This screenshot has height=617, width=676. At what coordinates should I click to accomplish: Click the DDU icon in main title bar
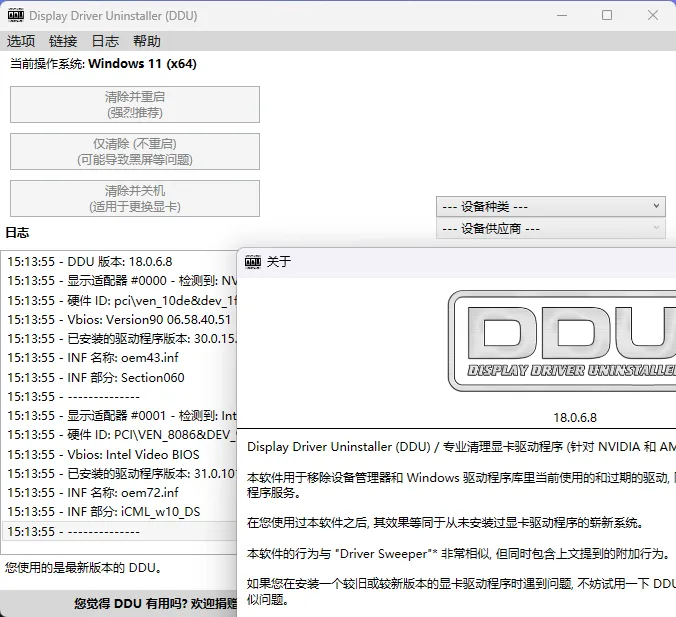15,16
